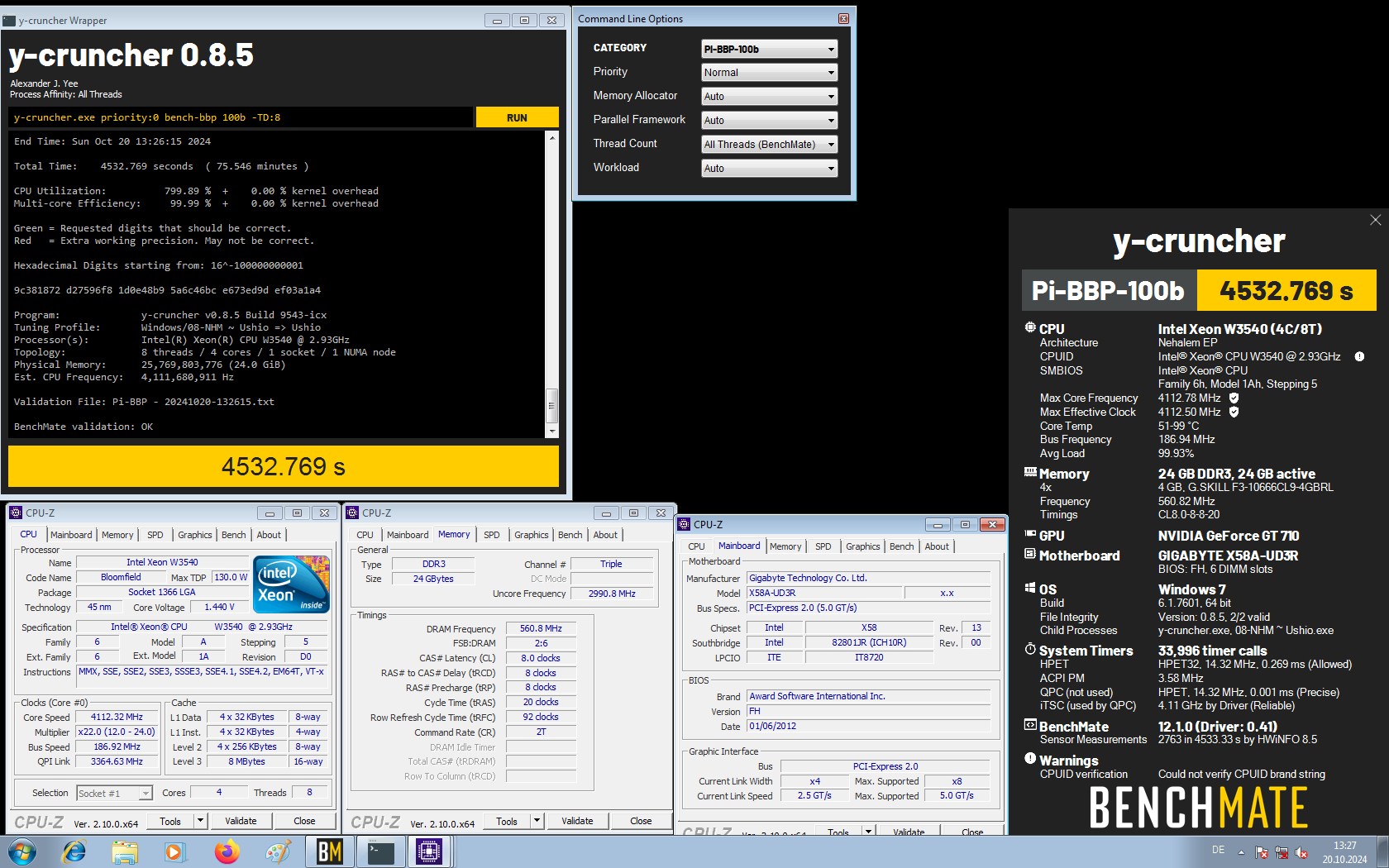The width and height of the screenshot is (1389, 868).
Task: Click the y-cruncher command line field
Action: [241, 117]
